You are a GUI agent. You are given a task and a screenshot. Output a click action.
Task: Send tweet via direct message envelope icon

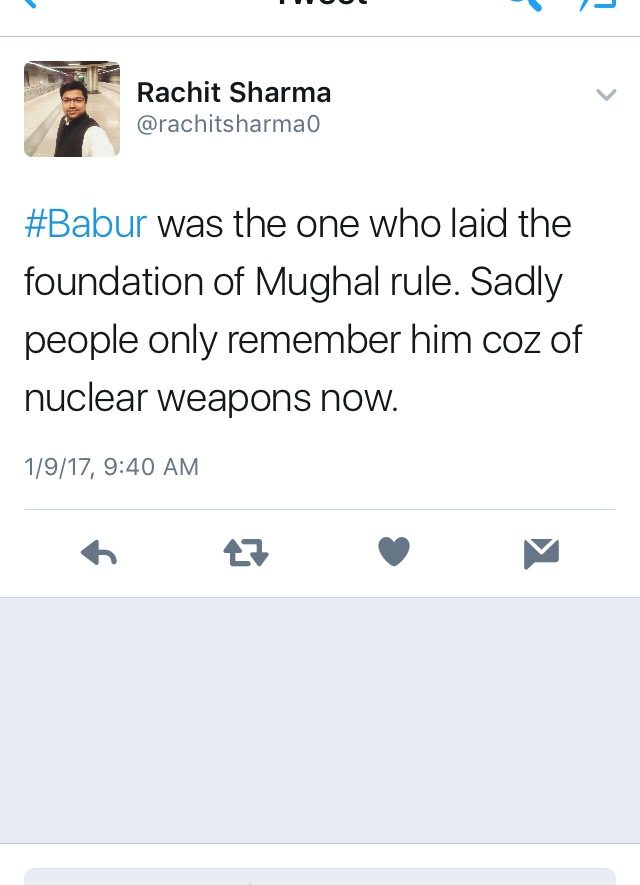pyautogui.click(x=541, y=553)
